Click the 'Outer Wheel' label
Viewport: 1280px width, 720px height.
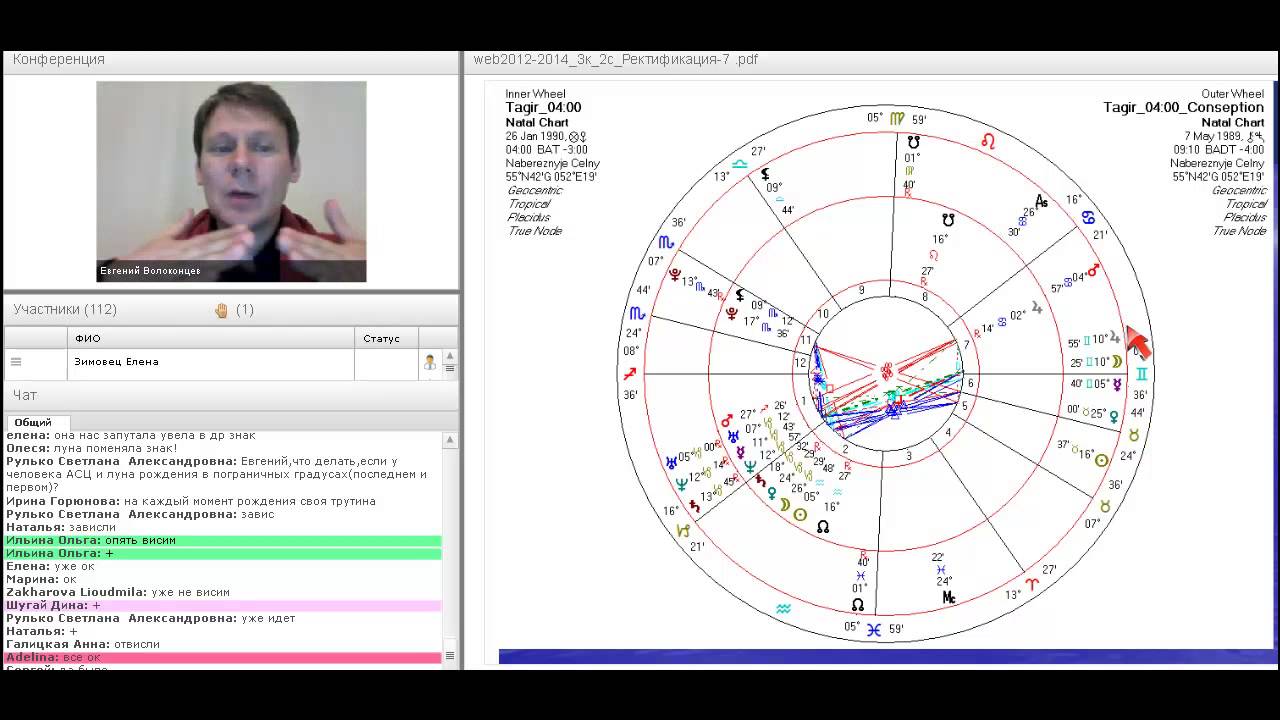[x=1233, y=94]
